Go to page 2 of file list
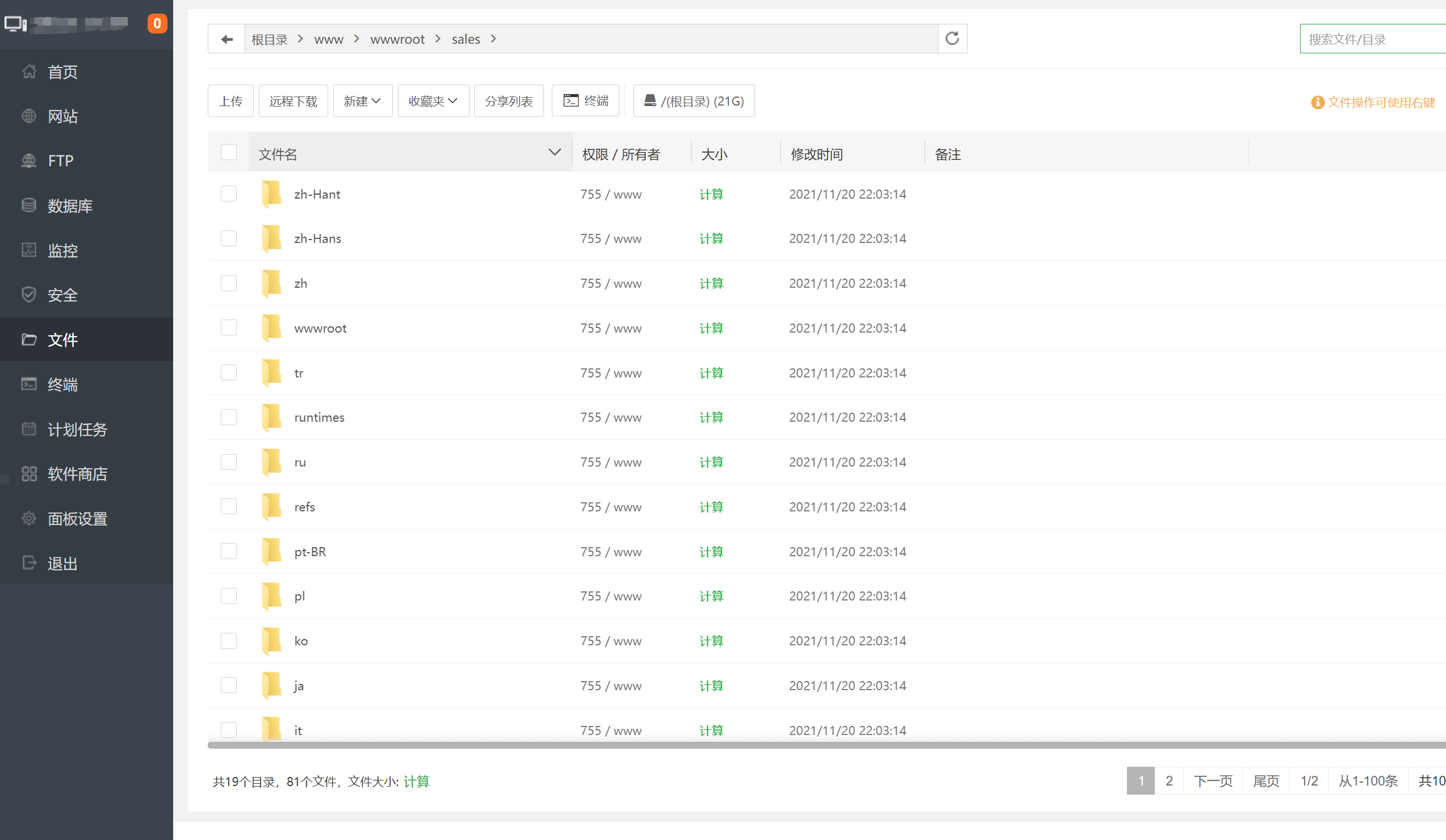This screenshot has width=1446, height=840. 1168,780
